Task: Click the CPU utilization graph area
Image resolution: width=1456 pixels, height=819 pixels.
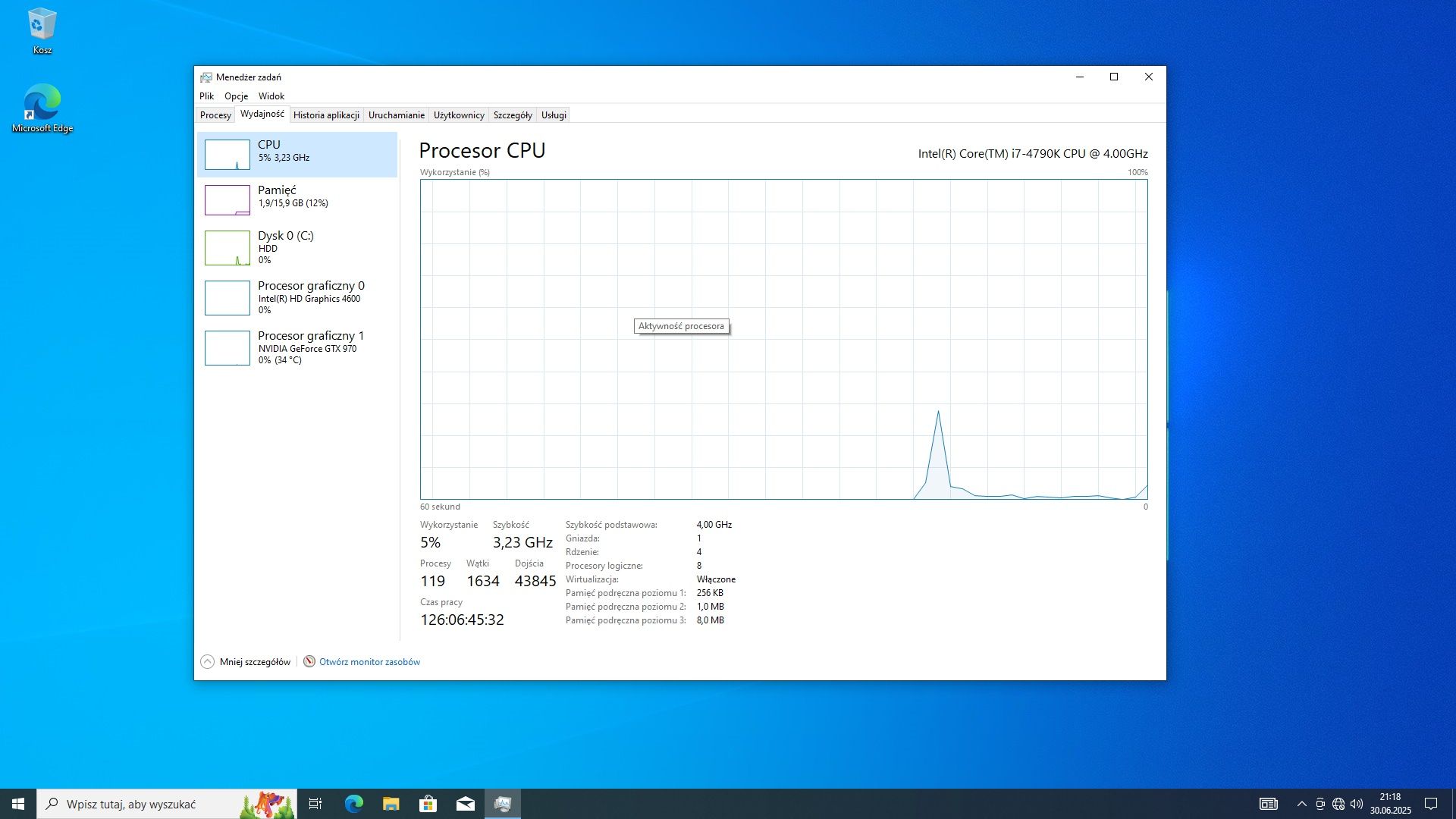Action: point(783,339)
